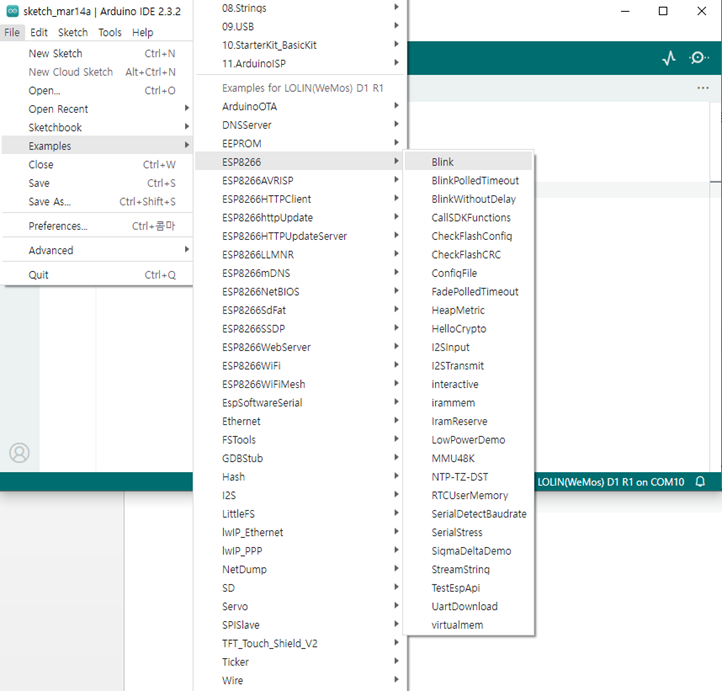The image size is (722, 691).
Task: Expand the Advanced submenu
Action: point(97,250)
